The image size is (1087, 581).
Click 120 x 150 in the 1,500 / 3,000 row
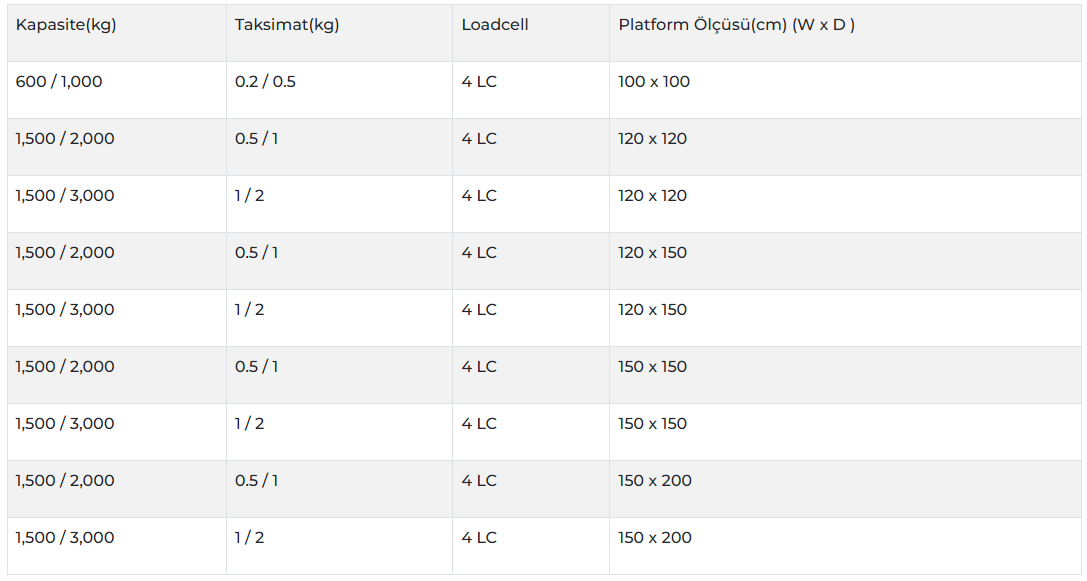pyautogui.click(x=653, y=310)
